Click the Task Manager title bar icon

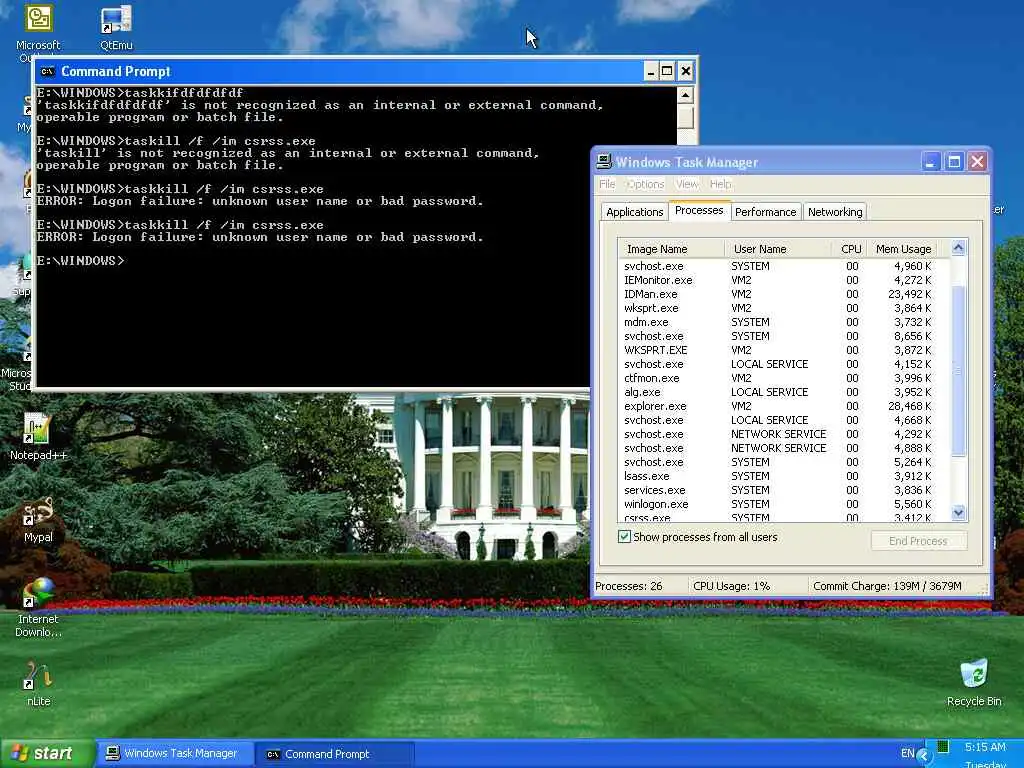[x=604, y=161]
